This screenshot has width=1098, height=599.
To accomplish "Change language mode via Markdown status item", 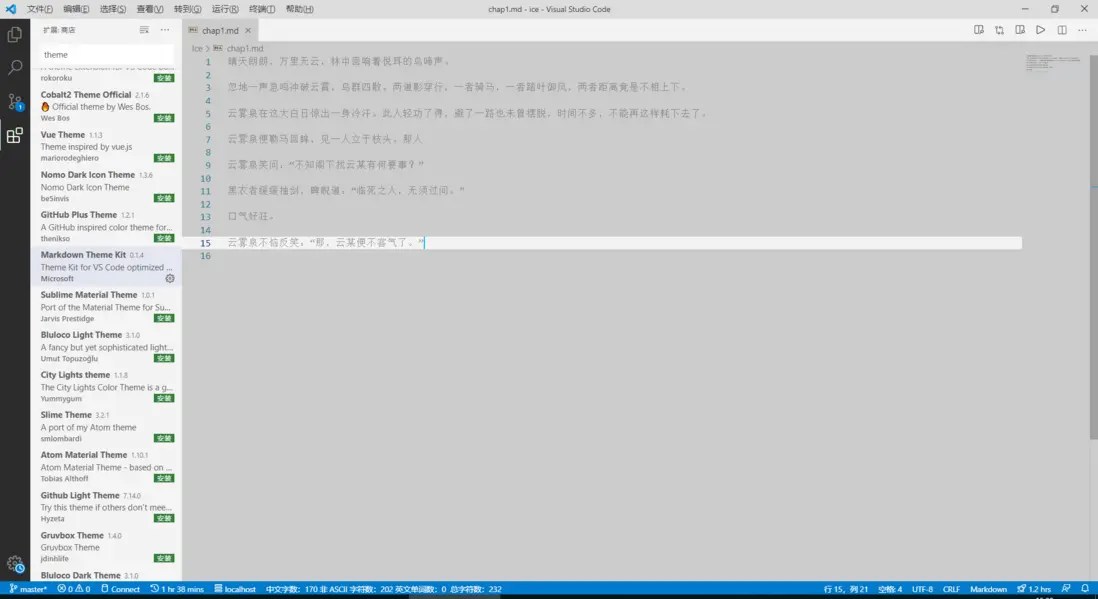I will [x=988, y=589].
